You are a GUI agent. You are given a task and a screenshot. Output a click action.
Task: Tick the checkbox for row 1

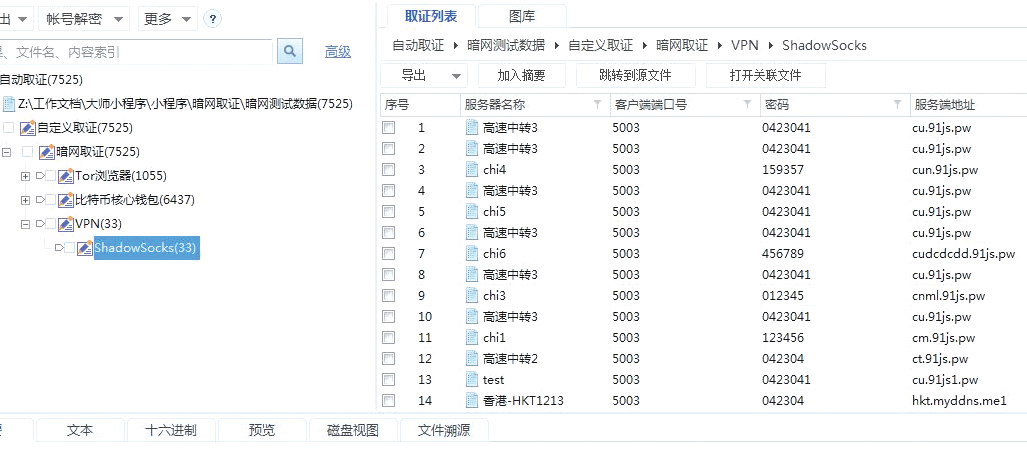pos(389,128)
